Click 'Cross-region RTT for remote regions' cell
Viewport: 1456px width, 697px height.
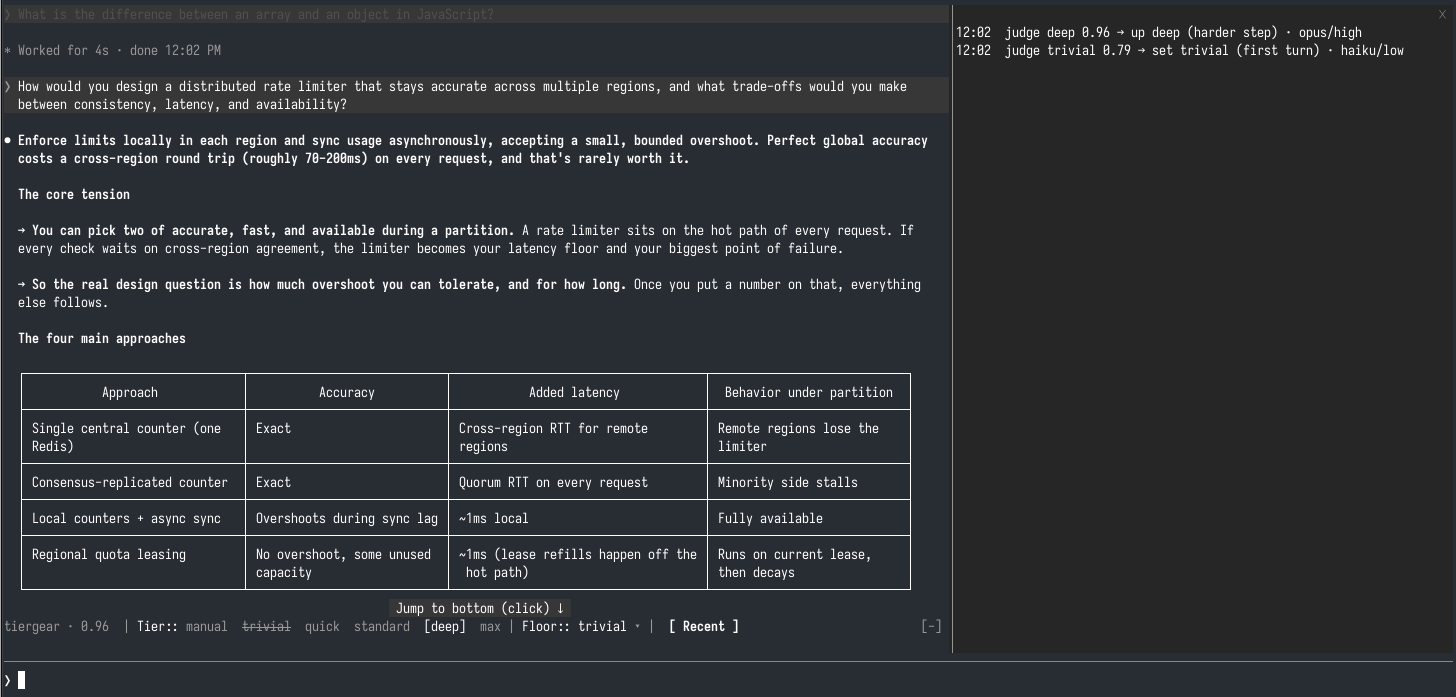click(578, 437)
